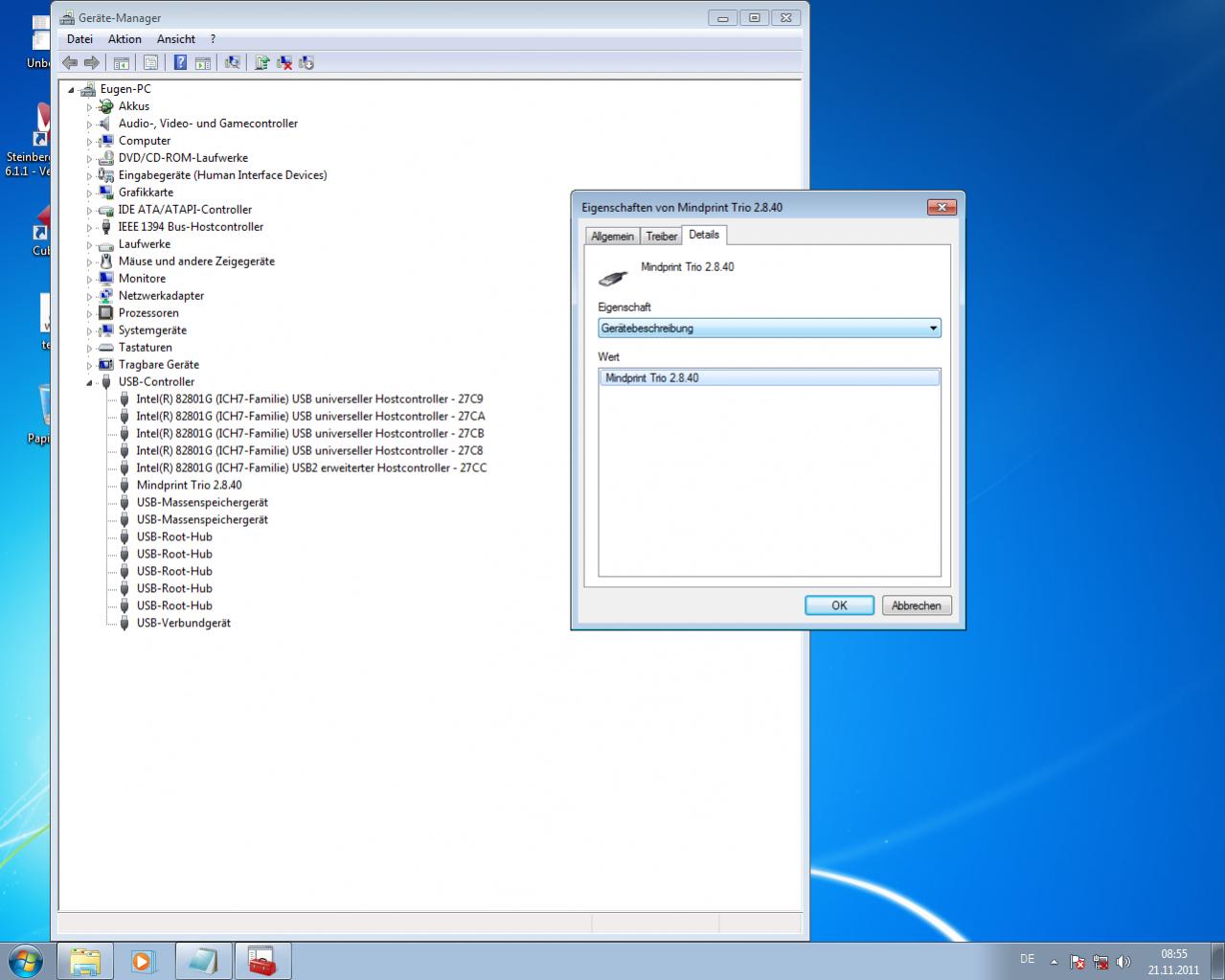This screenshot has height=980, width=1225.
Task: Select the IDE ATA/ATAPI-Controller category
Action: click(x=185, y=210)
